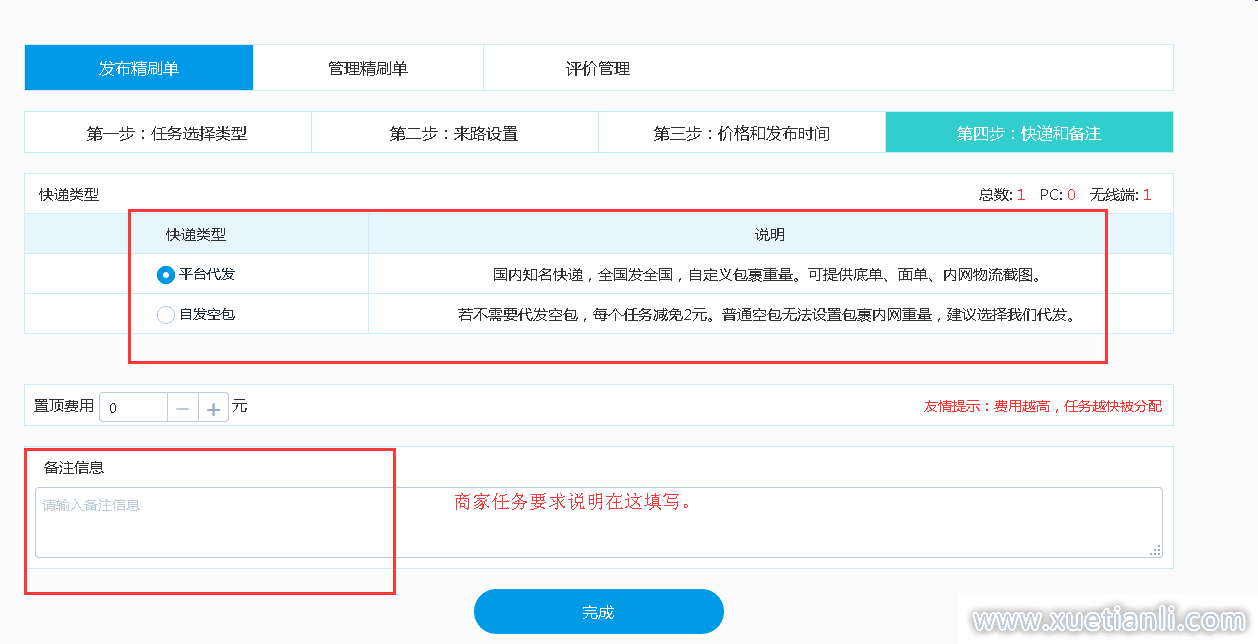1258x644 pixels.
Task: Select the 平台代发 radio option
Action: (x=166, y=274)
